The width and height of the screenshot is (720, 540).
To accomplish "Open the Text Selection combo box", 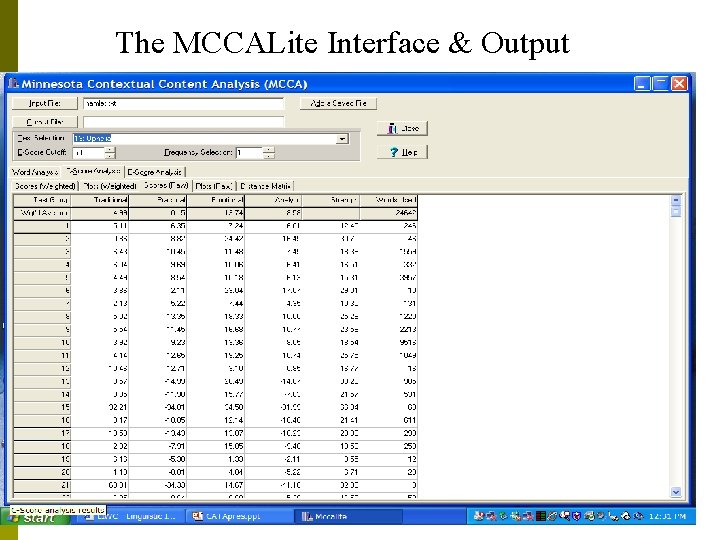I will (211, 139).
